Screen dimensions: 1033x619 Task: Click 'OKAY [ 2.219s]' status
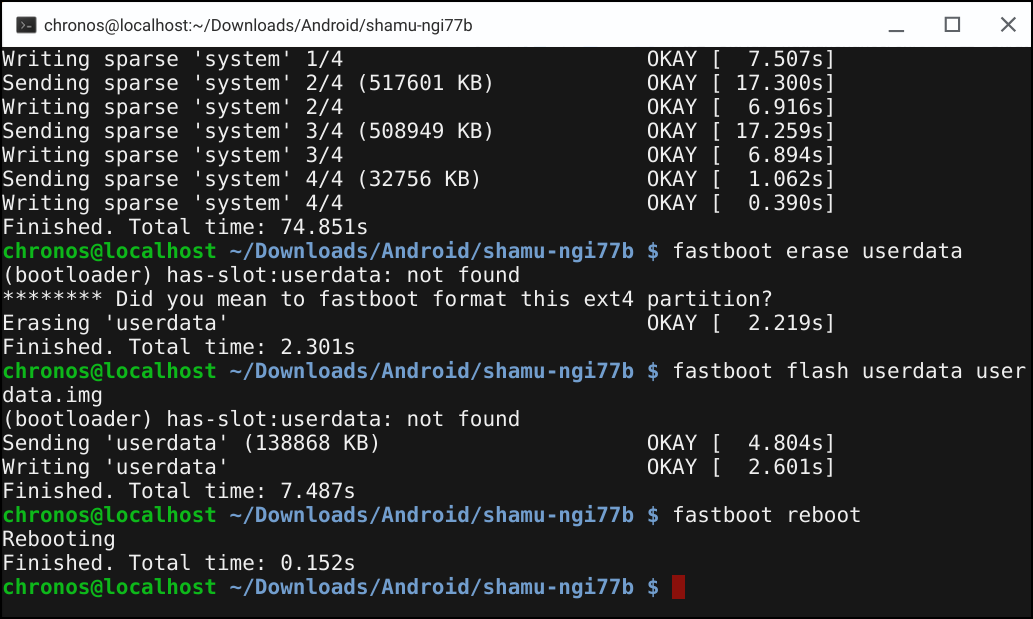(740, 323)
